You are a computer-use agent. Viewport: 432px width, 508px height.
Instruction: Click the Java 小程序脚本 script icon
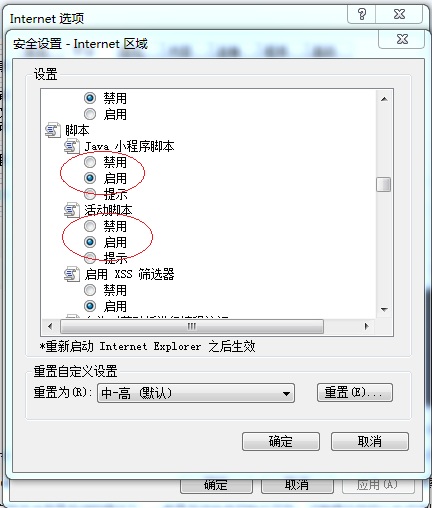[x=72, y=146]
